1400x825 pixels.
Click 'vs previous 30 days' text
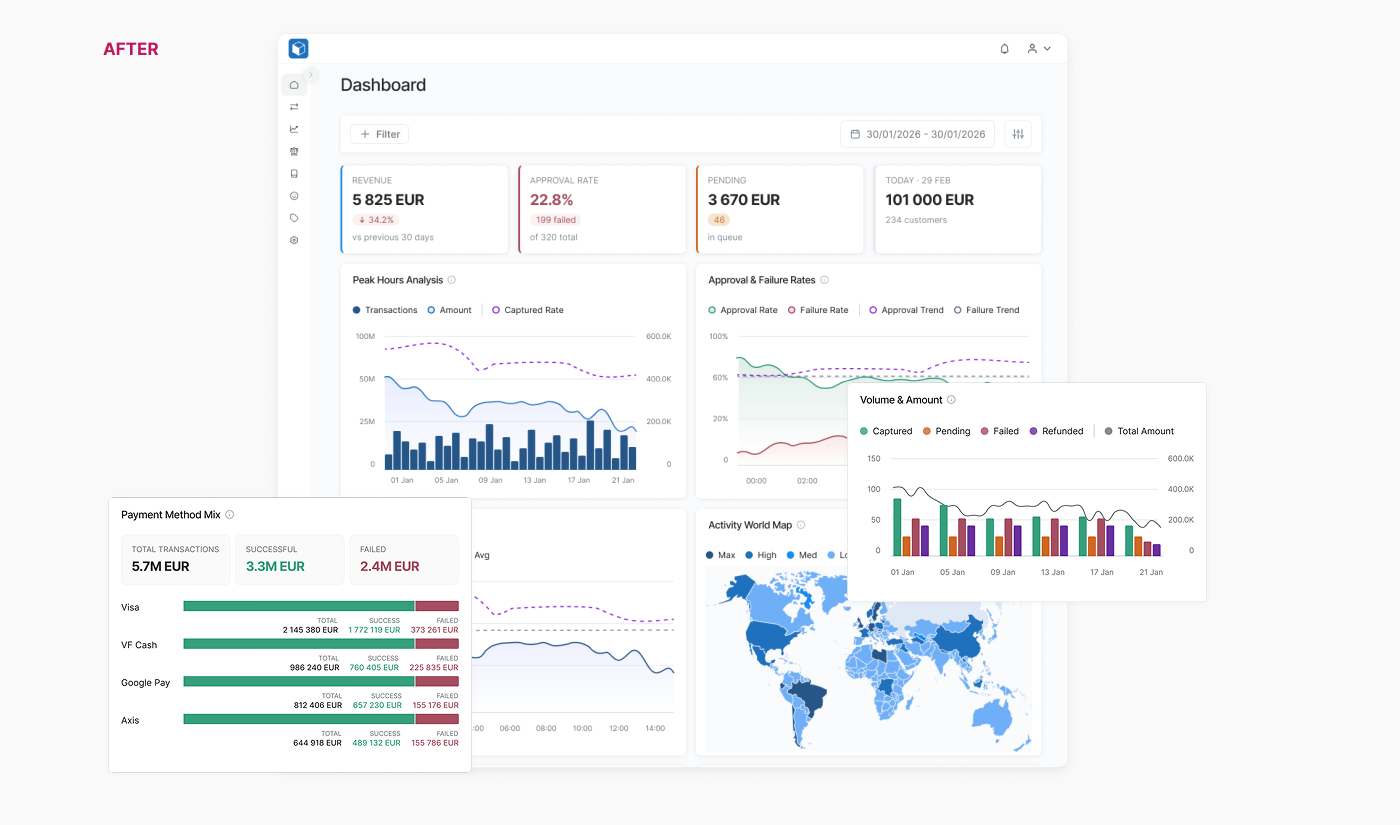393,237
